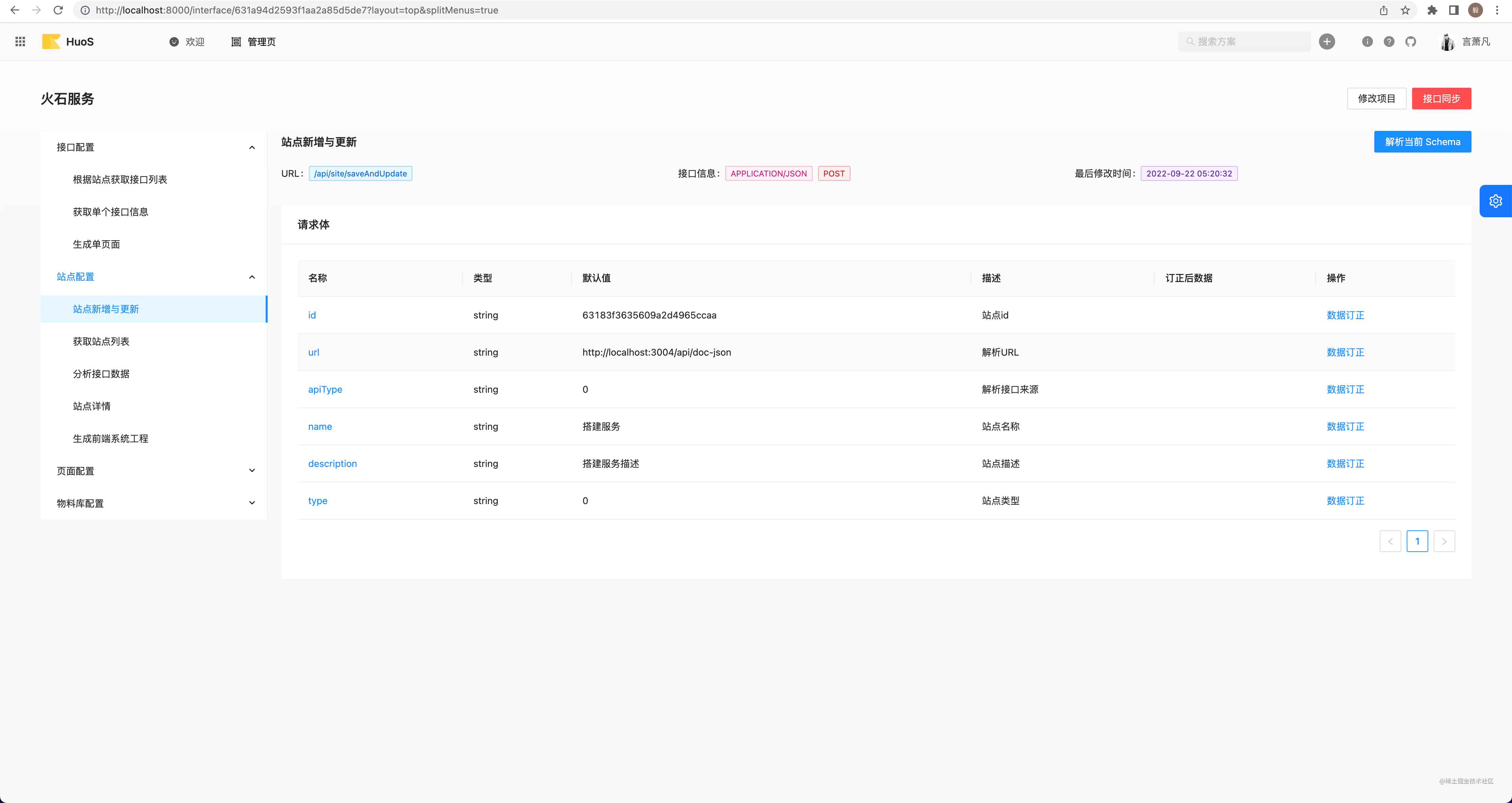Click the 接口同步 red button

coord(1441,99)
